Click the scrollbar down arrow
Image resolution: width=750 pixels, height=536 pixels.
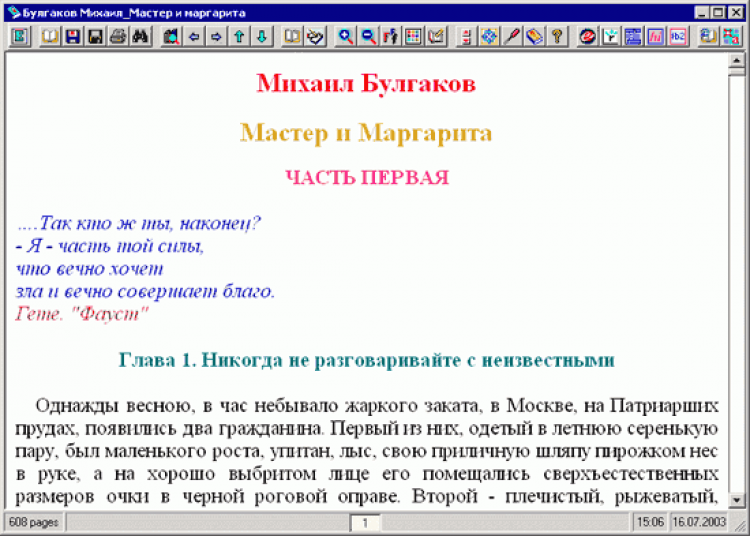(x=737, y=500)
